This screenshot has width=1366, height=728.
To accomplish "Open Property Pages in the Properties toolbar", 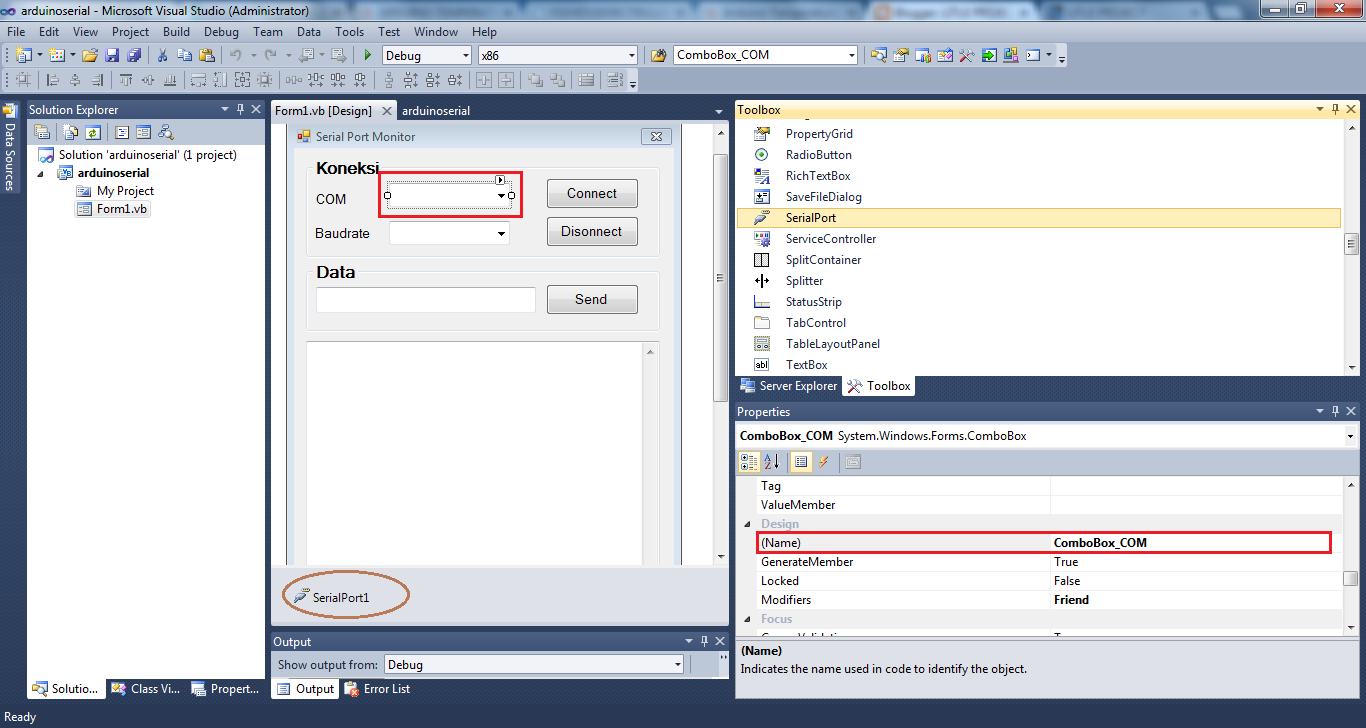I will tap(853, 462).
